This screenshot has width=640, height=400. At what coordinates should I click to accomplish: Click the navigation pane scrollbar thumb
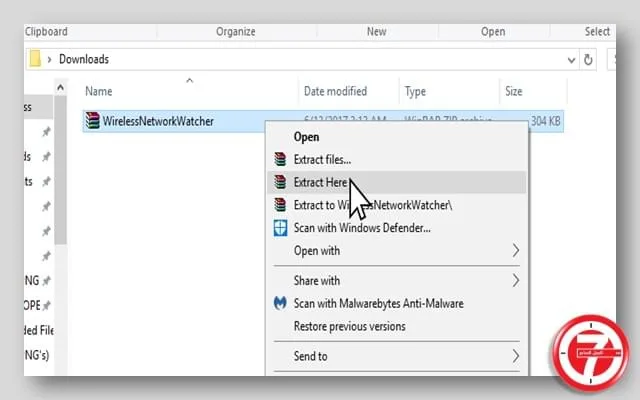tap(60, 169)
